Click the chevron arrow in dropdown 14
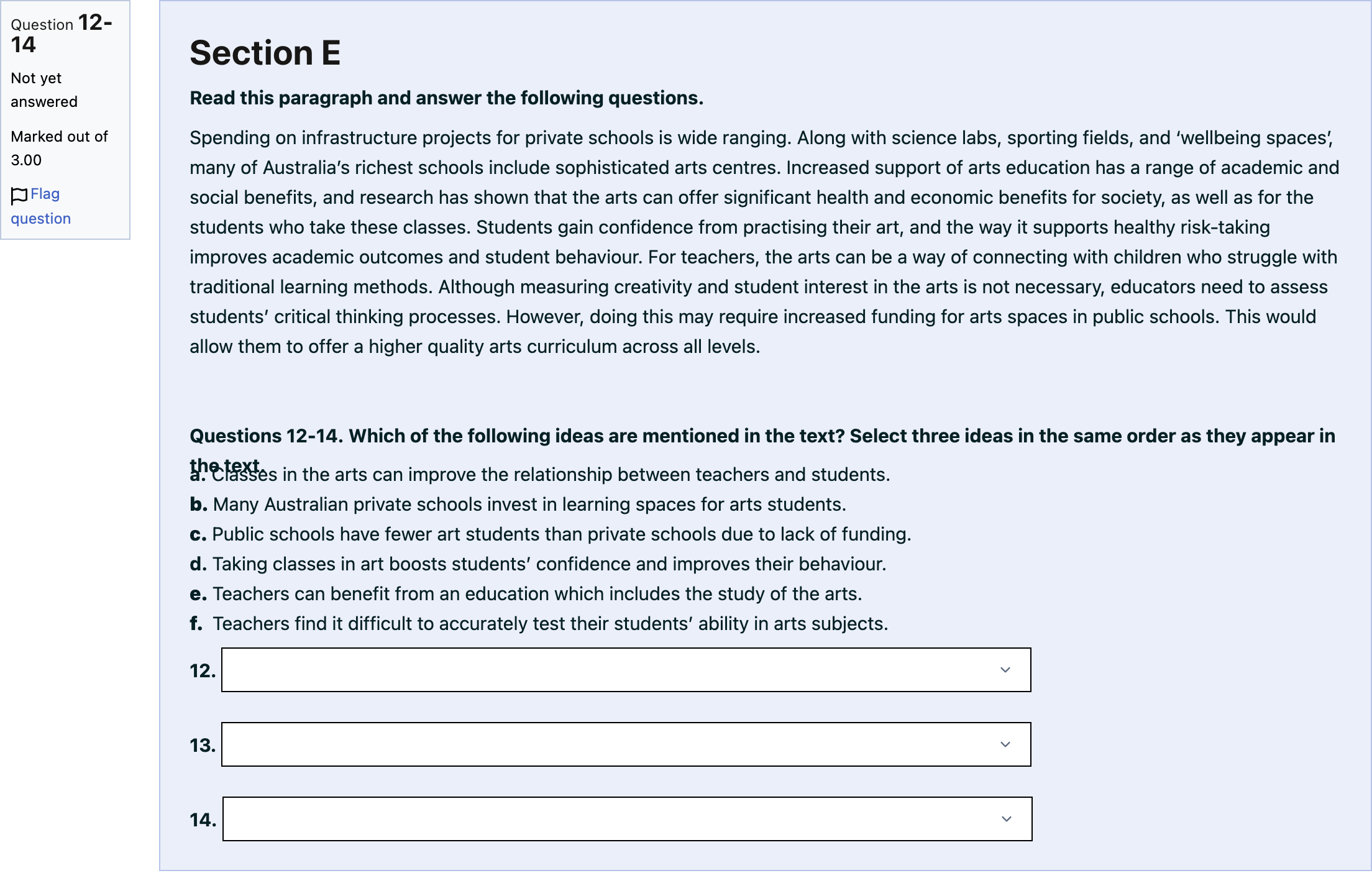1372x891 pixels. pyautogui.click(x=1007, y=819)
